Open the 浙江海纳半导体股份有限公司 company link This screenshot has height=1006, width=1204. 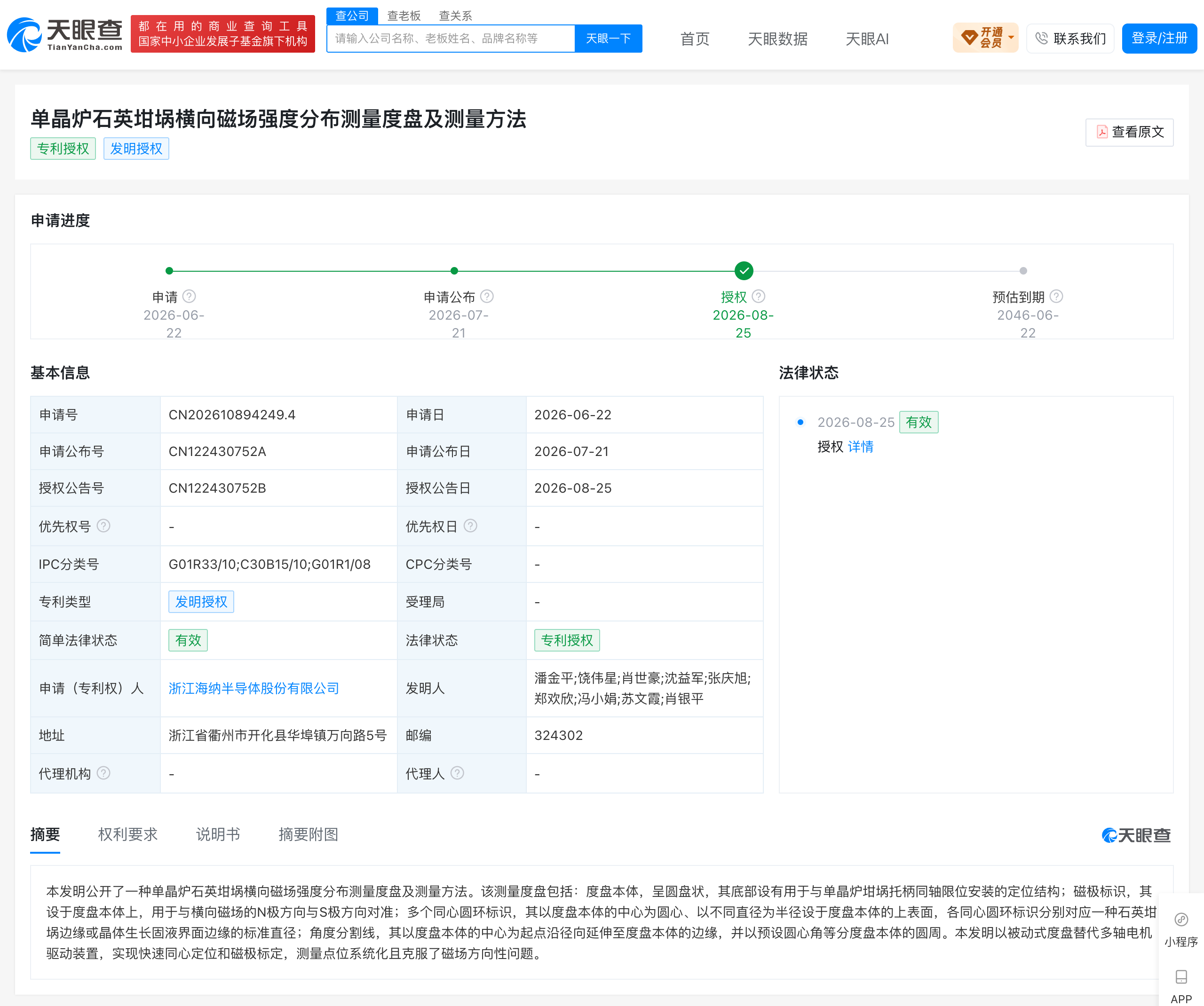pyautogui.click(x=253, y=688)
